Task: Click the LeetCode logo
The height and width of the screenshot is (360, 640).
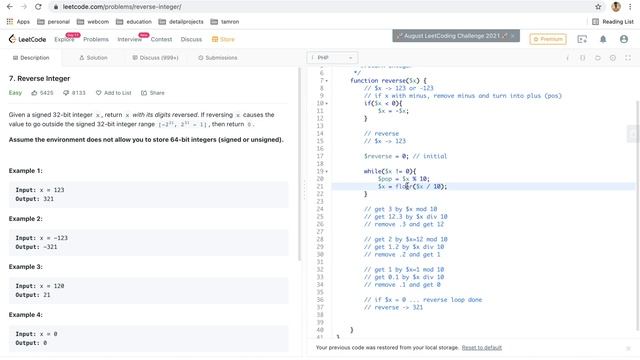Action: point(27,39)
